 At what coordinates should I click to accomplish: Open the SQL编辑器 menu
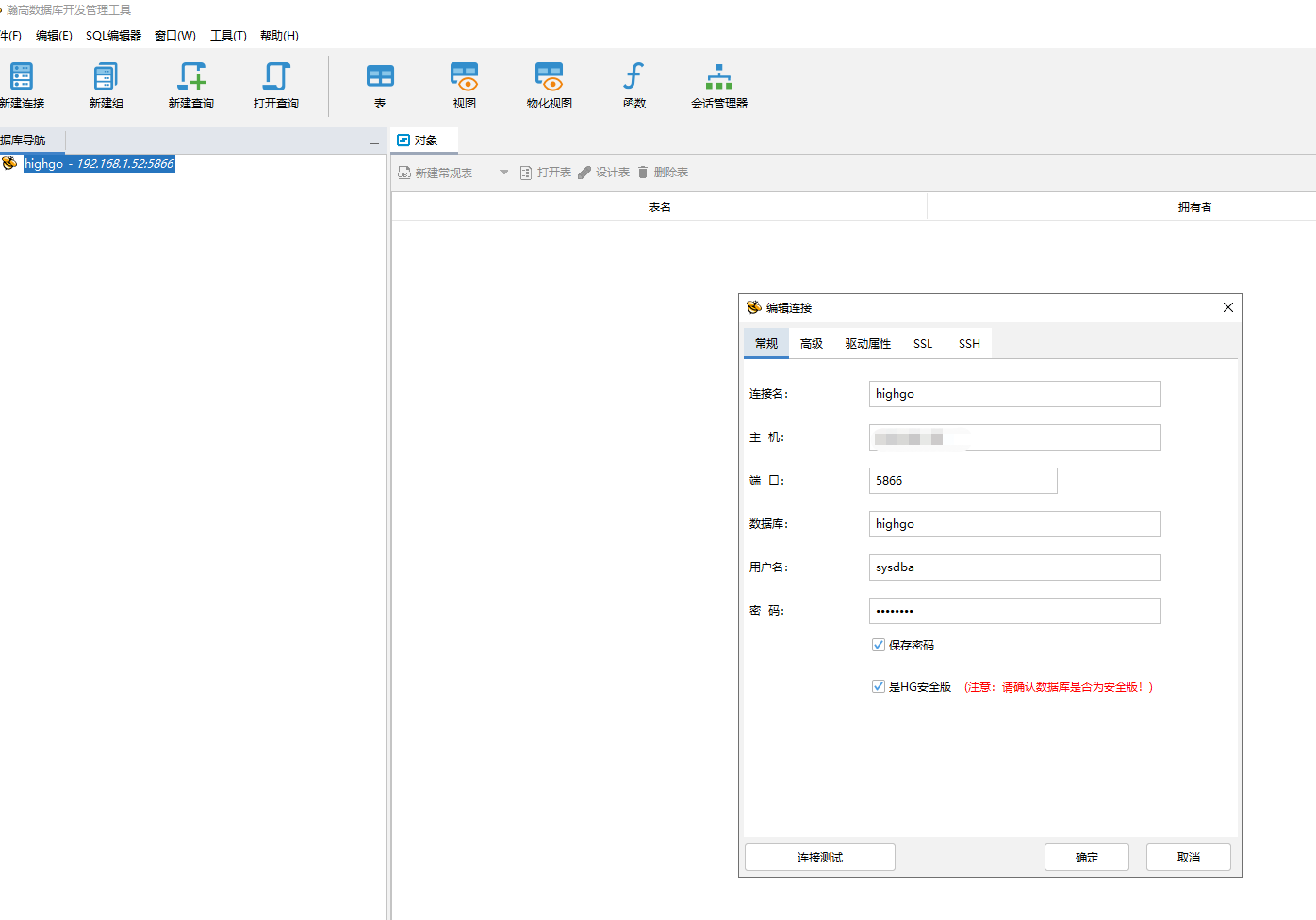click(x=113, y=36)
